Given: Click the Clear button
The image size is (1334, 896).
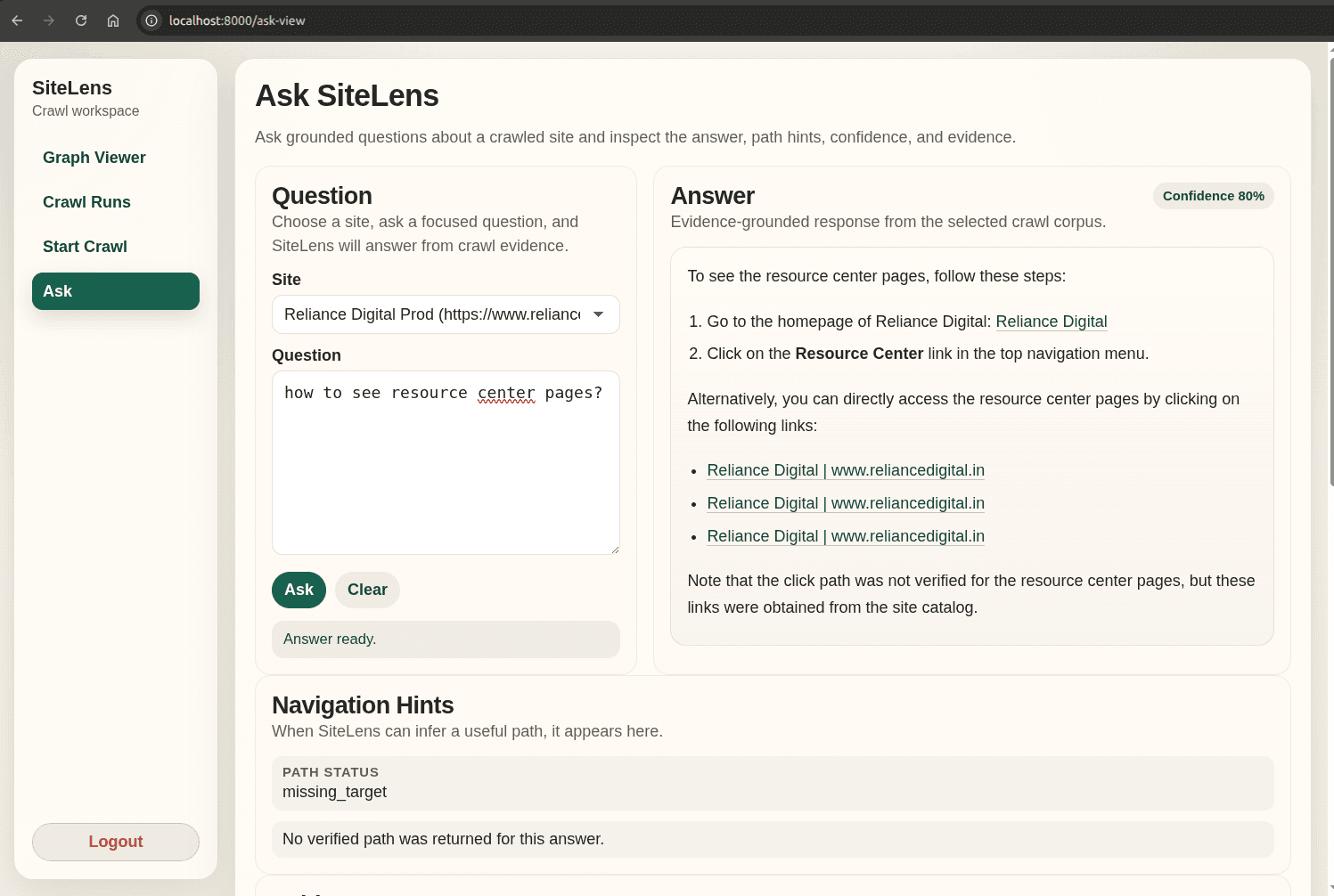Looking at the screenshot, I should tap(367, 590).
